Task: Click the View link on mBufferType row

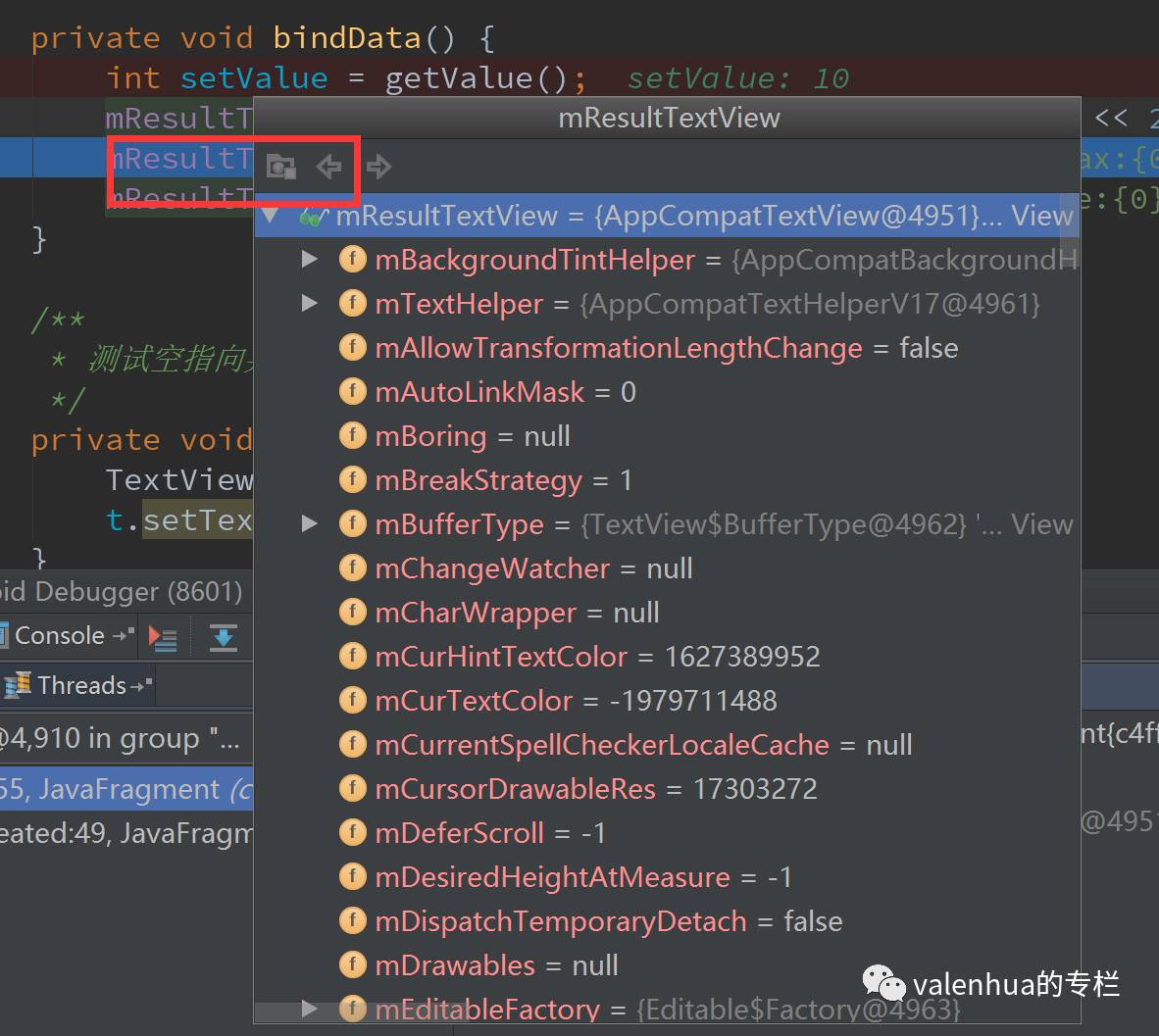Action: 1041,524
